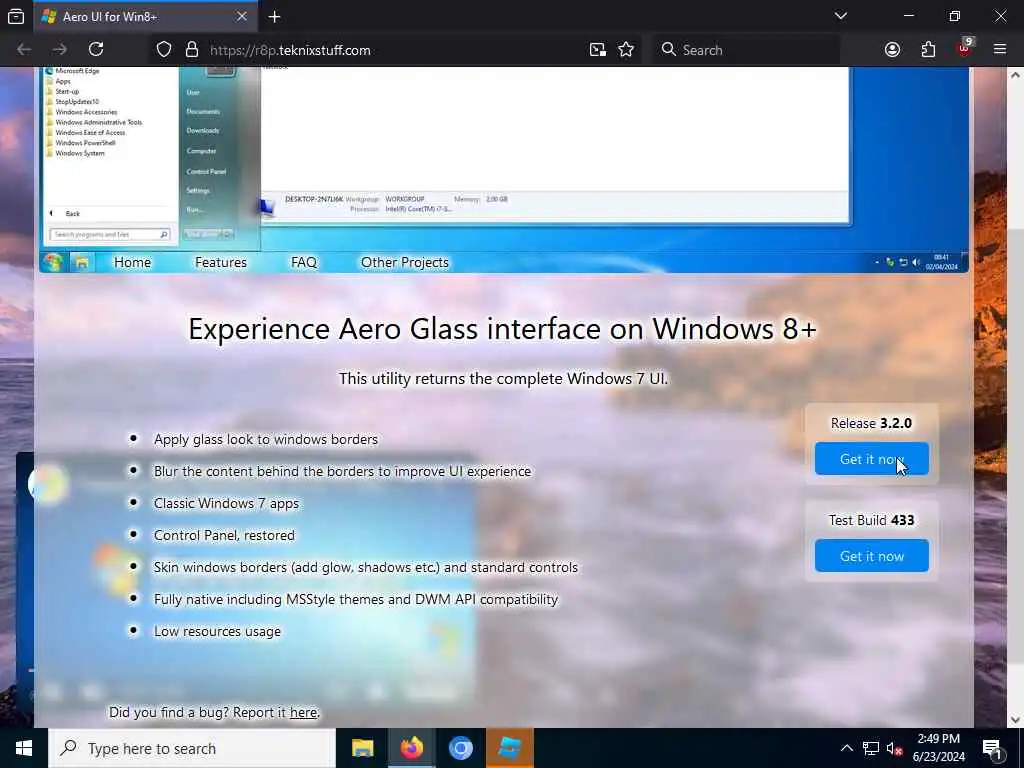This screenshot has height=768, width=1024.
Task: Click the 'Release 3.2.0' label
Action: (x=871, y=423)
